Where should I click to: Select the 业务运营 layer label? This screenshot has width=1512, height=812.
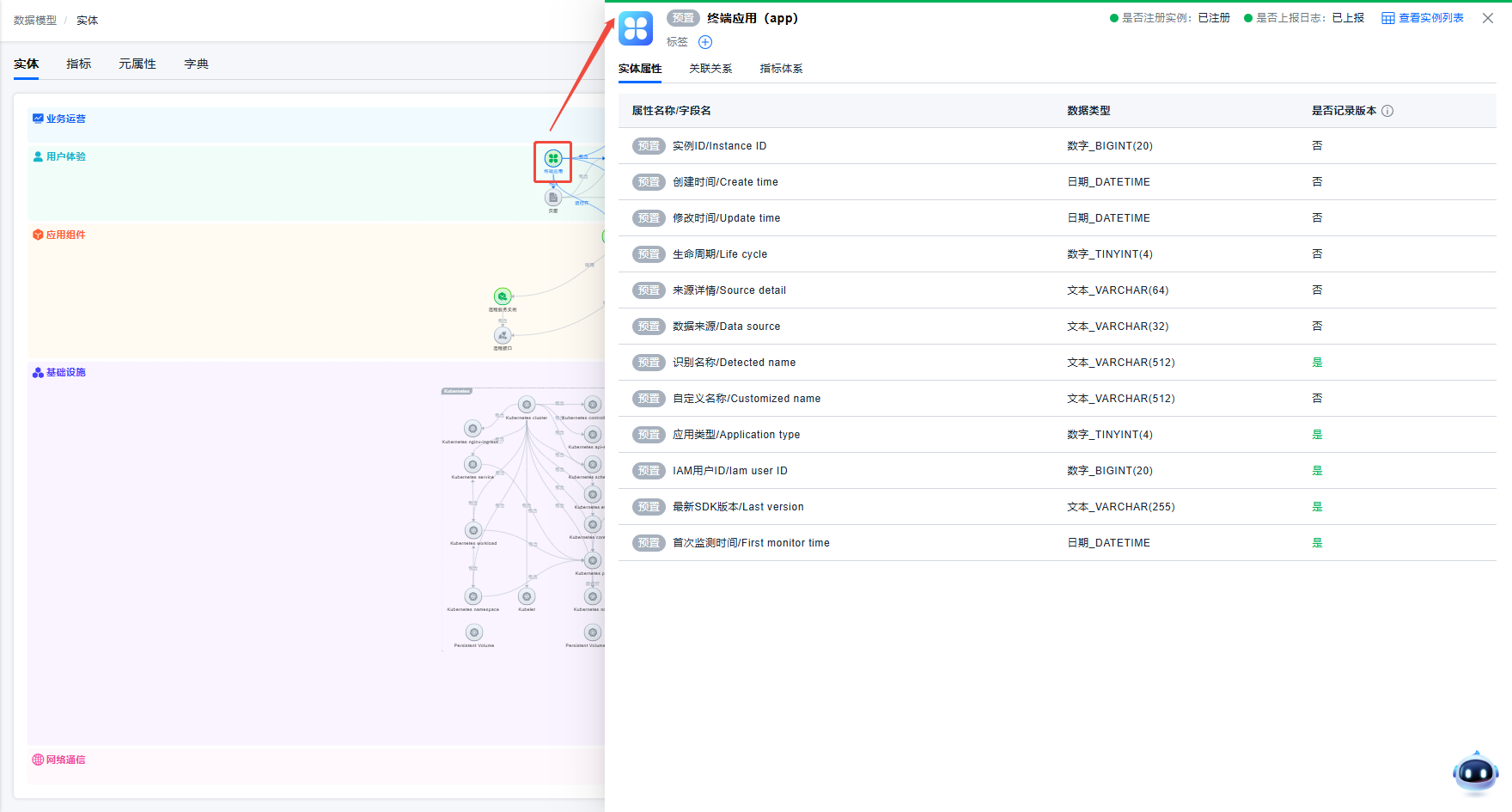click(65, 119)
